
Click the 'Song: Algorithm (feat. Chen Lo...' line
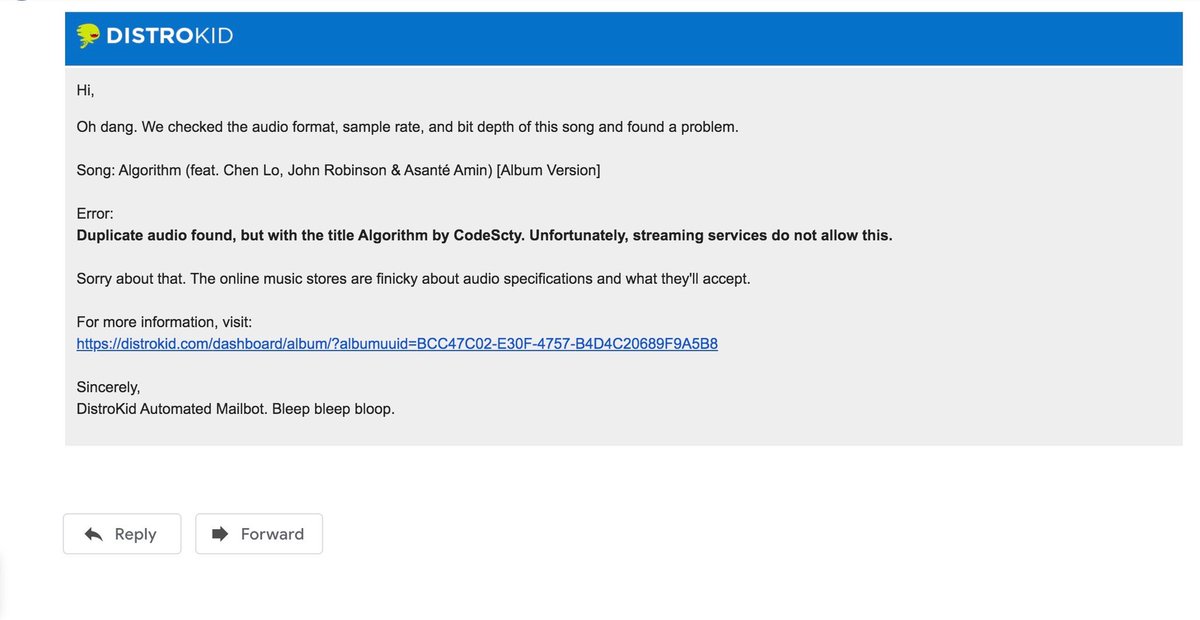point(338,170)
